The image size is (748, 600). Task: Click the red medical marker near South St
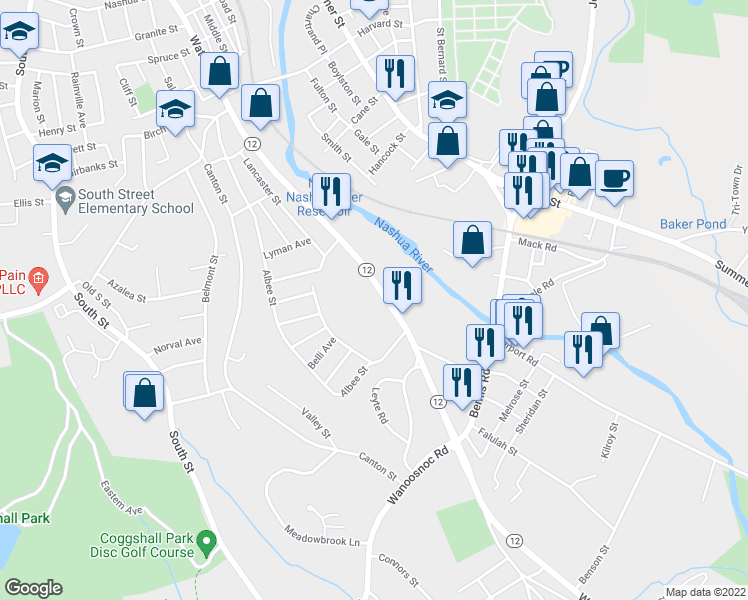coord(39,280)
